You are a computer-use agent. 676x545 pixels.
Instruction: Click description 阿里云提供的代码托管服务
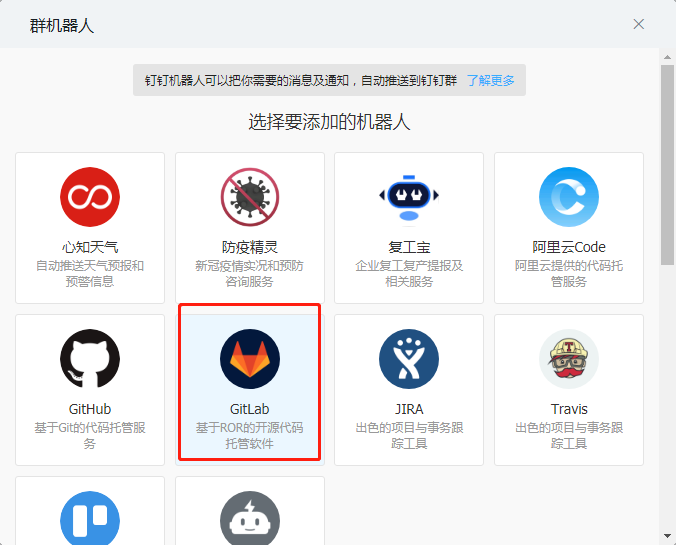tap(569, 273)
